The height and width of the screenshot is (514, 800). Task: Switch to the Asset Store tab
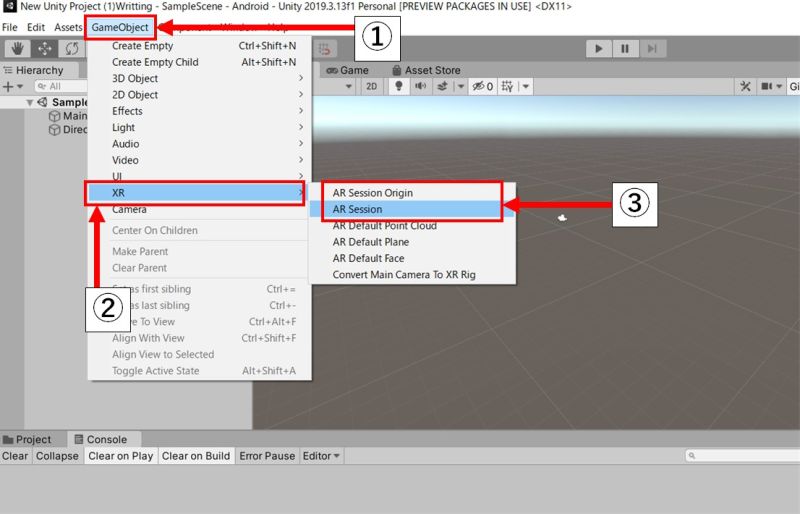coord(426,70)
